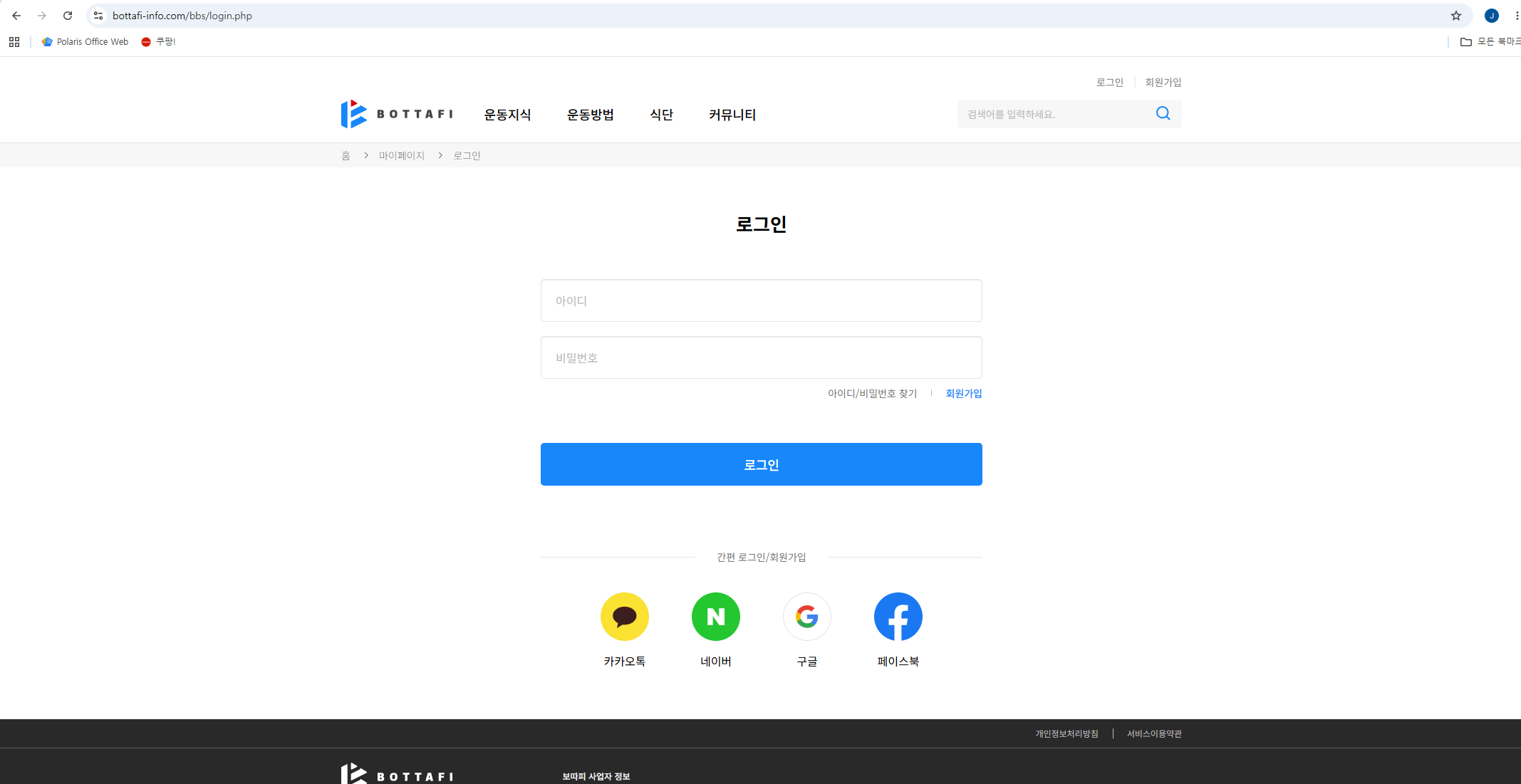Image resolution: width=1521 pixels, height=784 pixels.
Task: Click the blue 회원가입 link below password
Action: pyautogui.click(x=964, y=394)
